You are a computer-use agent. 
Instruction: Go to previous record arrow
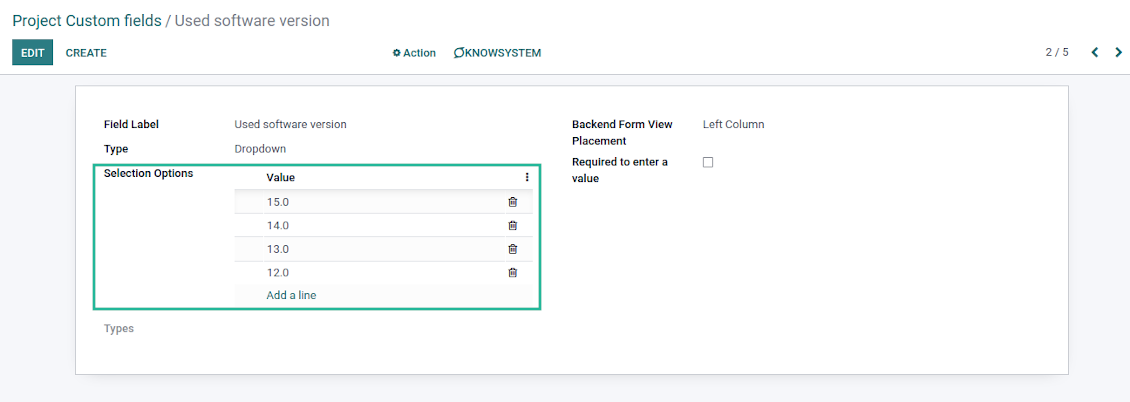click(1095, 53)
